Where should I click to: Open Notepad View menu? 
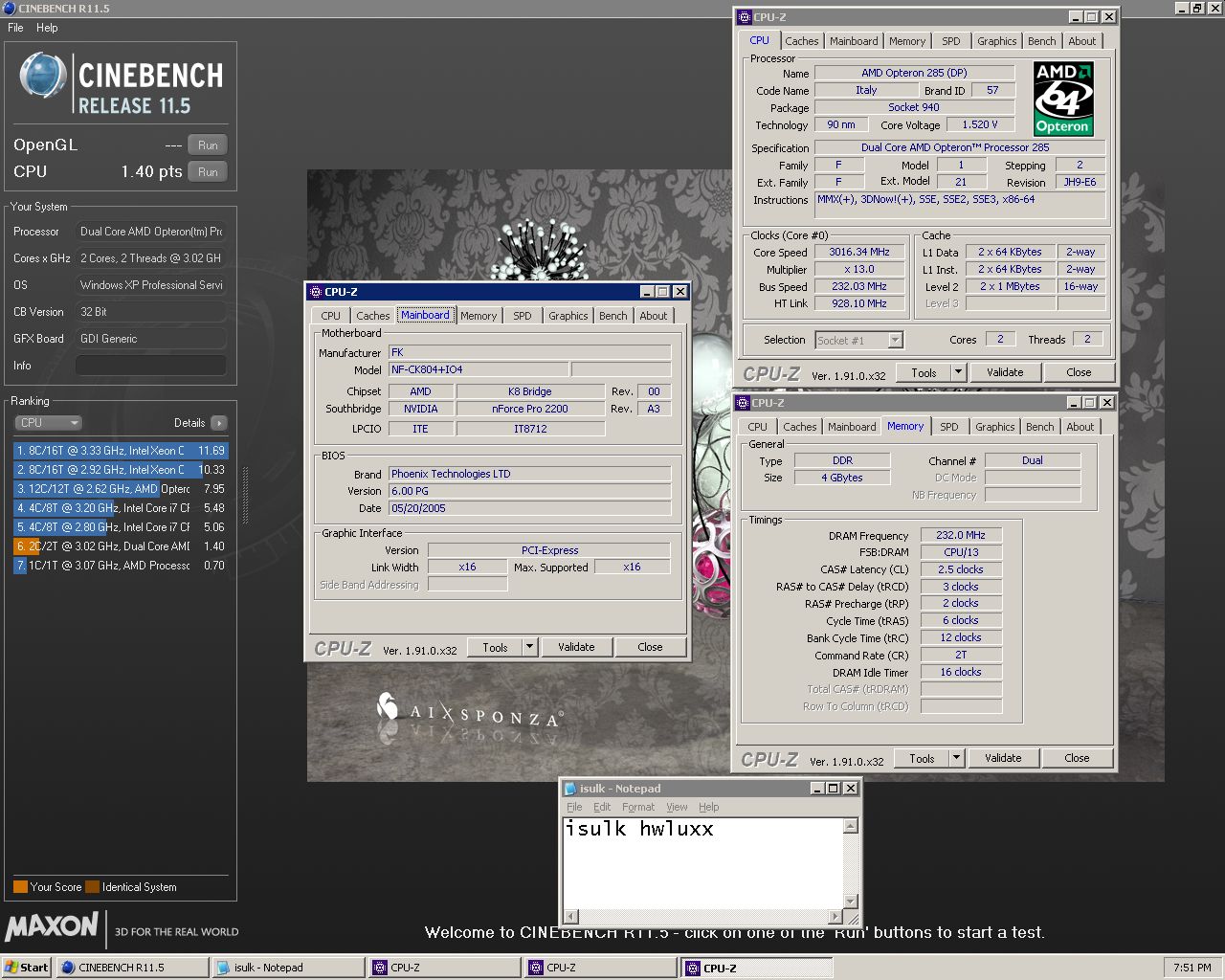[x=677, y=807]
